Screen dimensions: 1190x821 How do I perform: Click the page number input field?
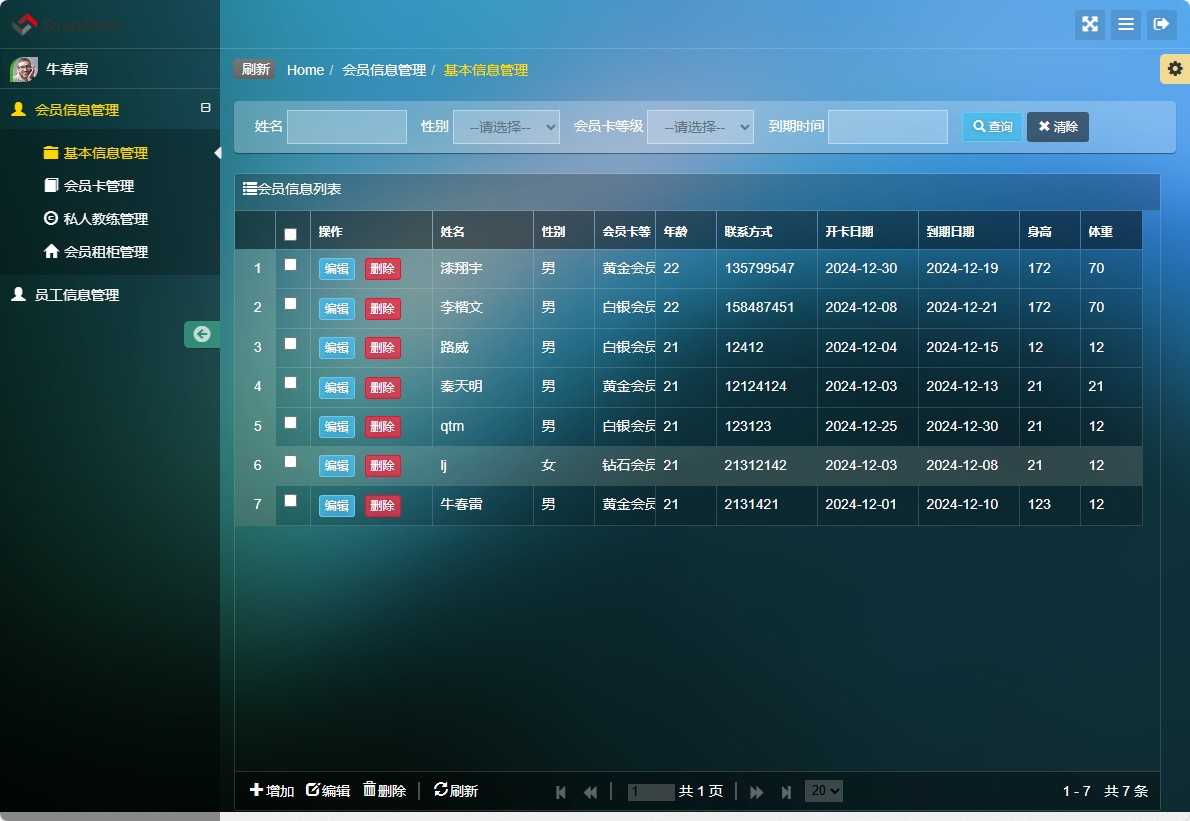coord(651,792)
